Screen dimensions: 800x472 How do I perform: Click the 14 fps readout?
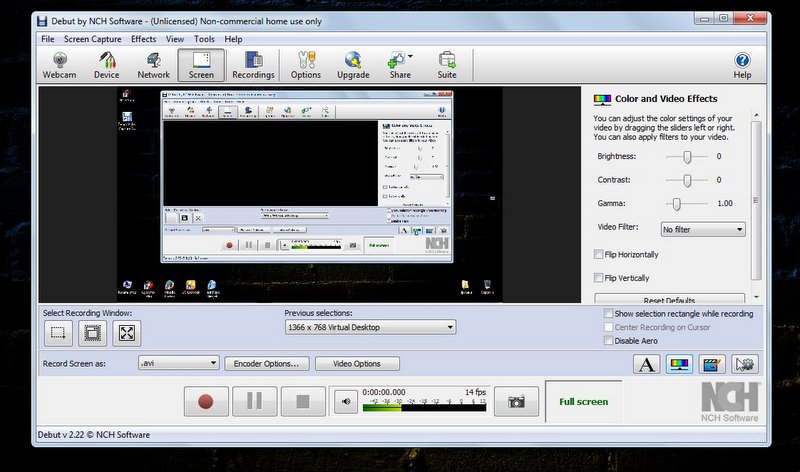[475, 392]
